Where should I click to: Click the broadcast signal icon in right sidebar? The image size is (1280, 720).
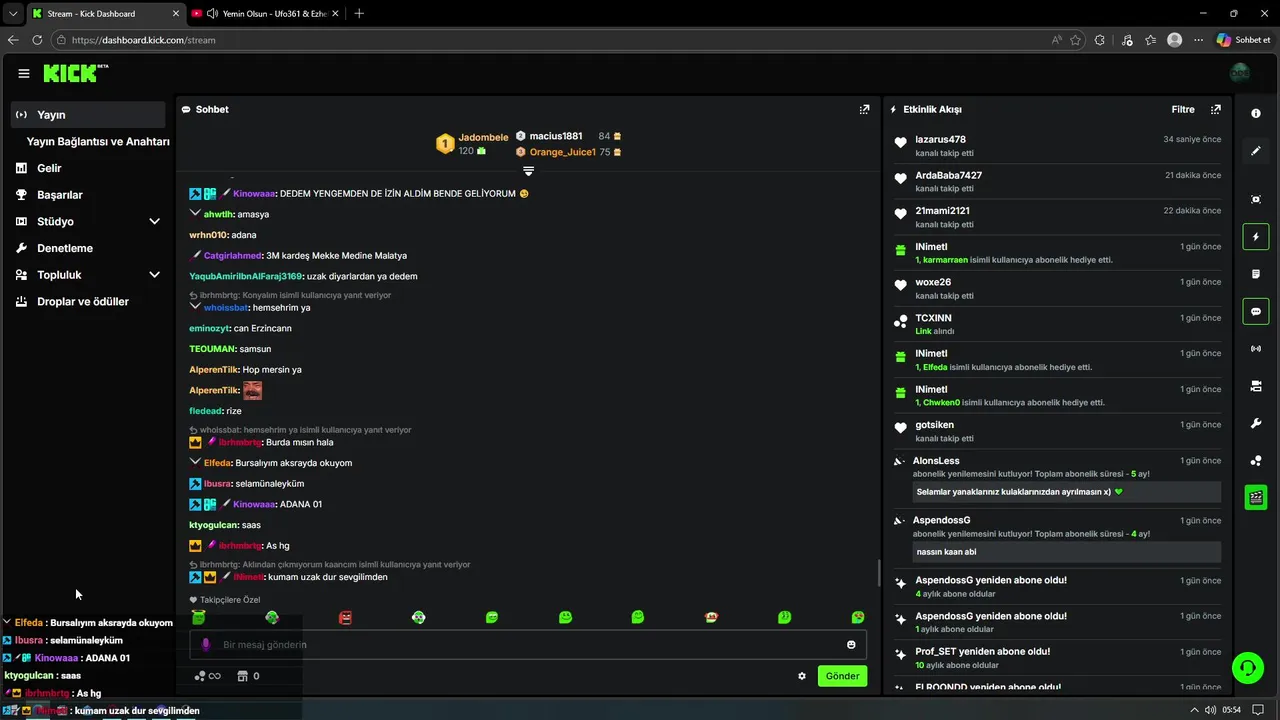pos(1256,349)
